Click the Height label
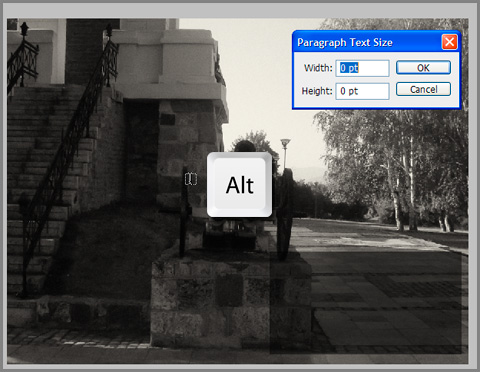 [317, 91]
